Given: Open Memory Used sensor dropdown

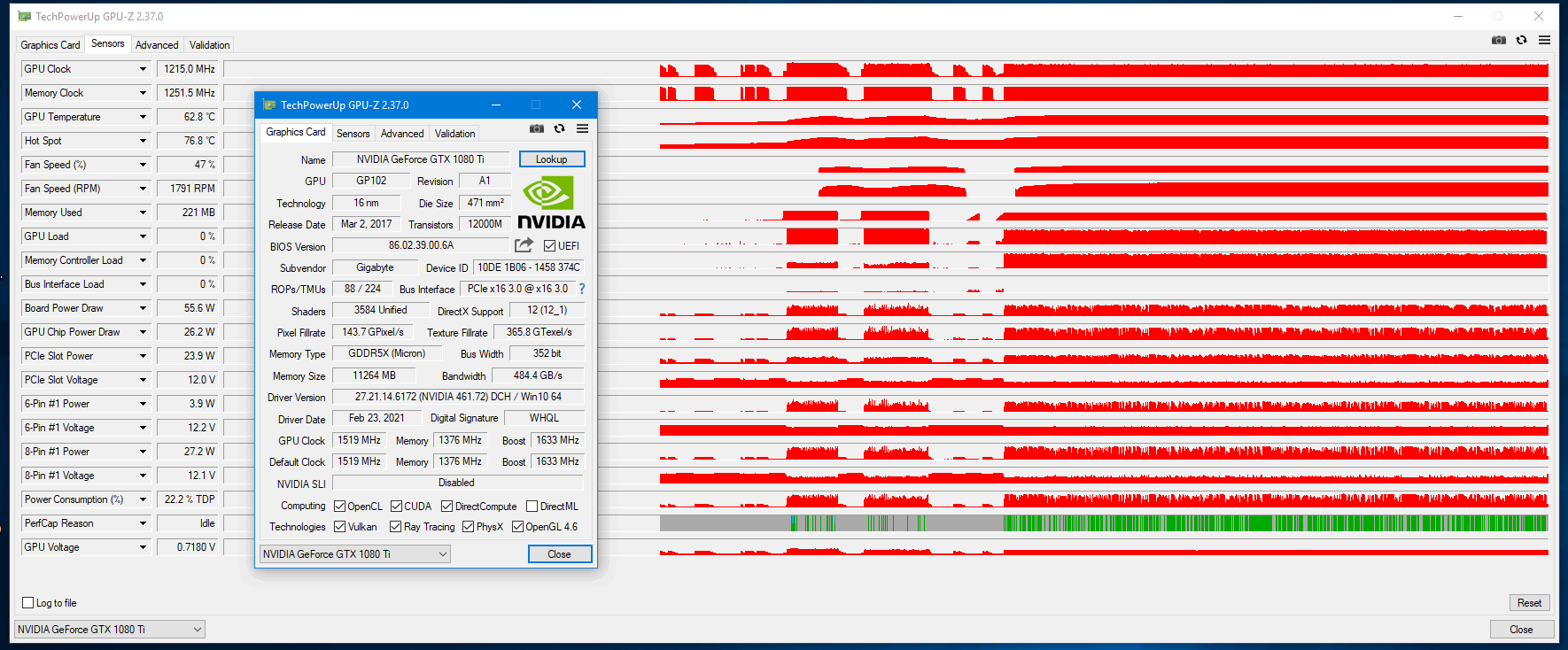Looking at the screenshot, I should click(x=143, y=213).
